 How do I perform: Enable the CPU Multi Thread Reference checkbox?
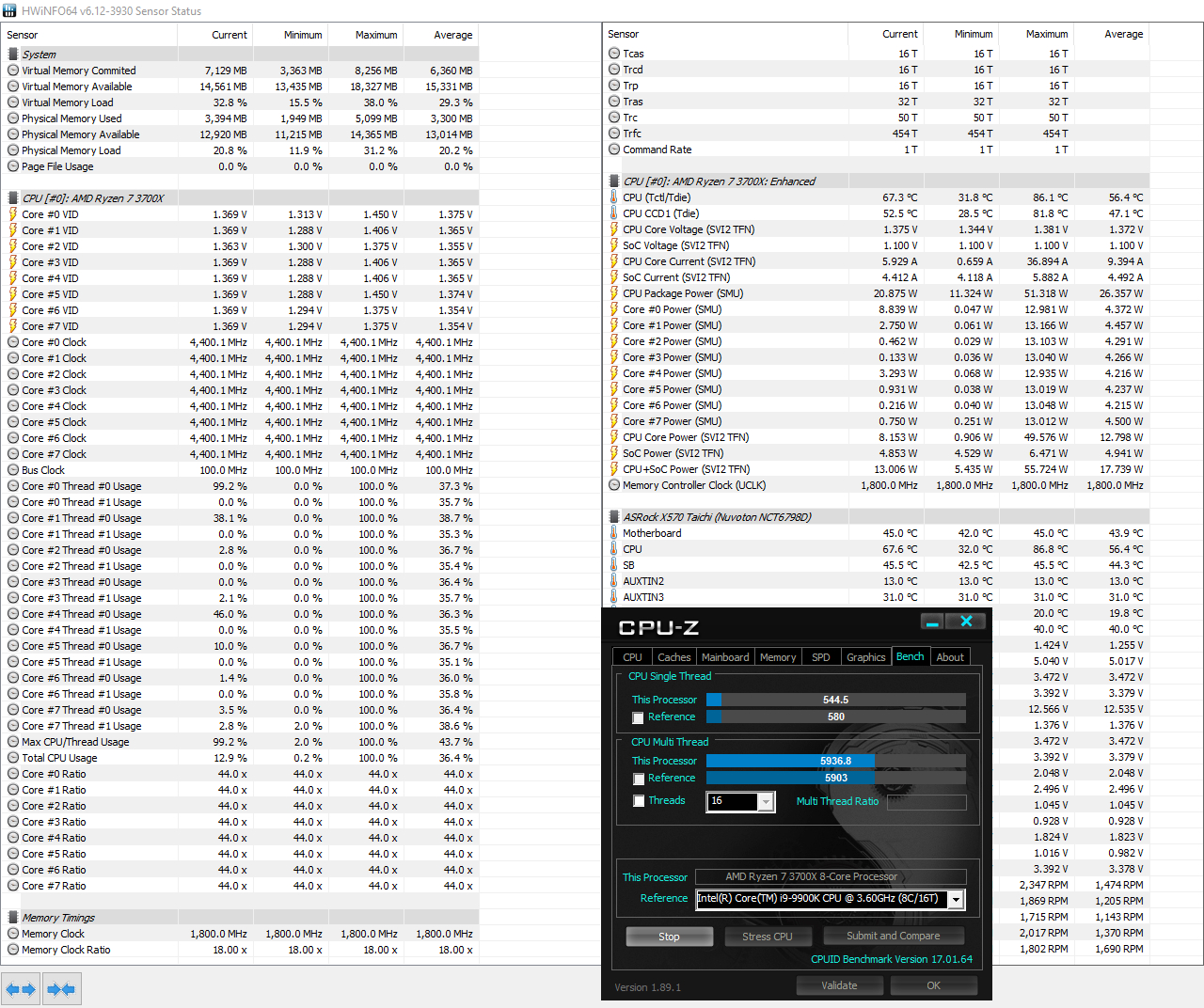[x=638, y=780]
